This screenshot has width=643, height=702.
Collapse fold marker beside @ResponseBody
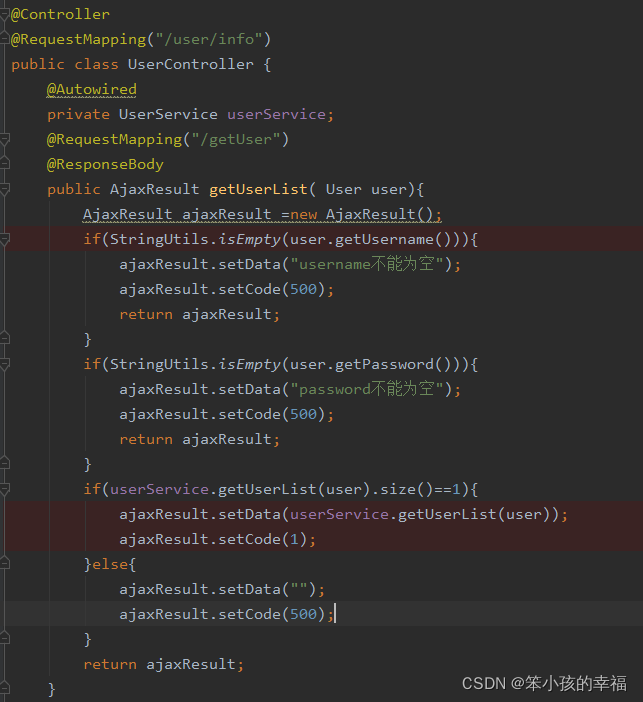[4, 164]
